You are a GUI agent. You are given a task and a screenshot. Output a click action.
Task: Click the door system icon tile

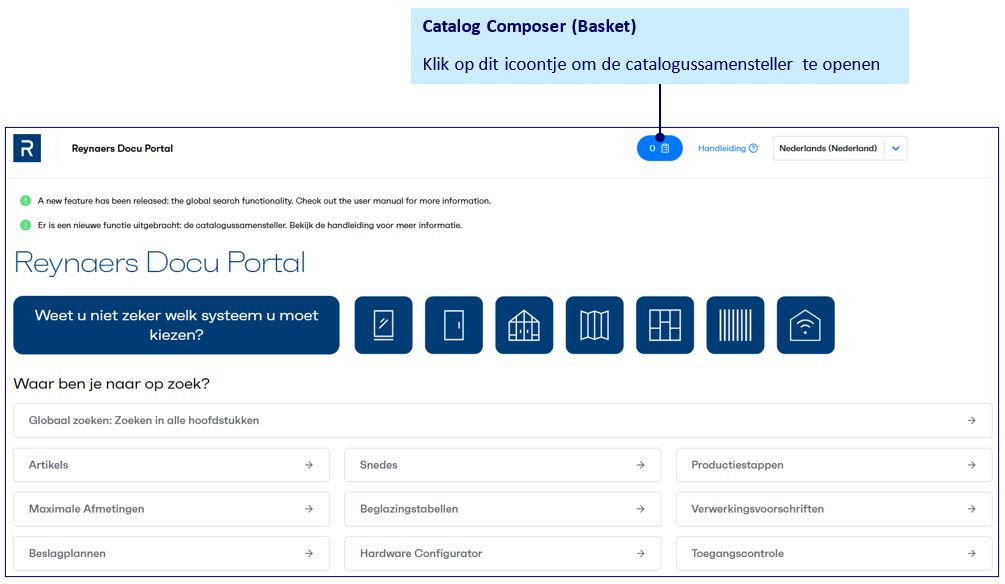454,325
